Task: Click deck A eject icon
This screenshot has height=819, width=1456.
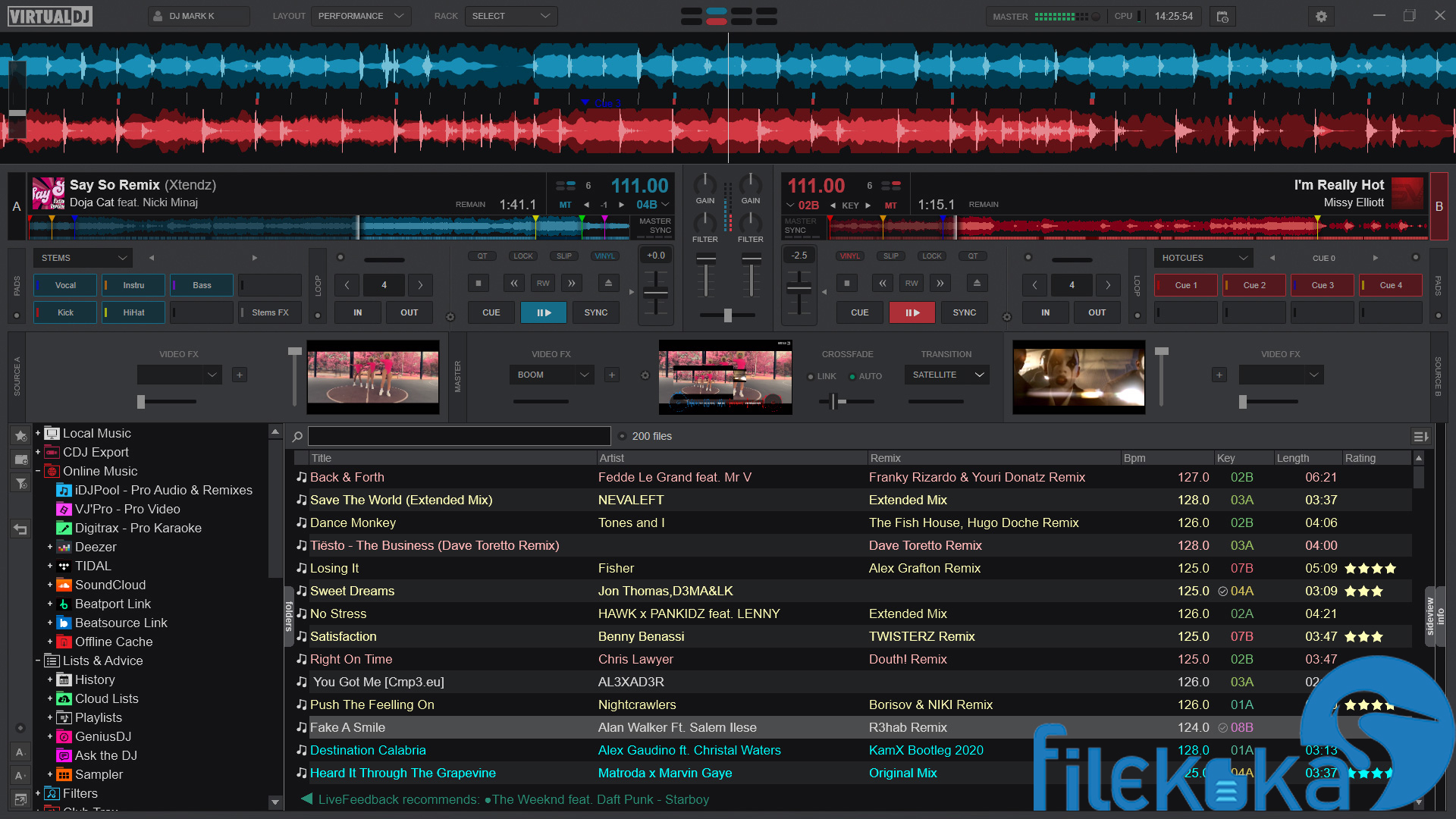Action: click(608, 284)
